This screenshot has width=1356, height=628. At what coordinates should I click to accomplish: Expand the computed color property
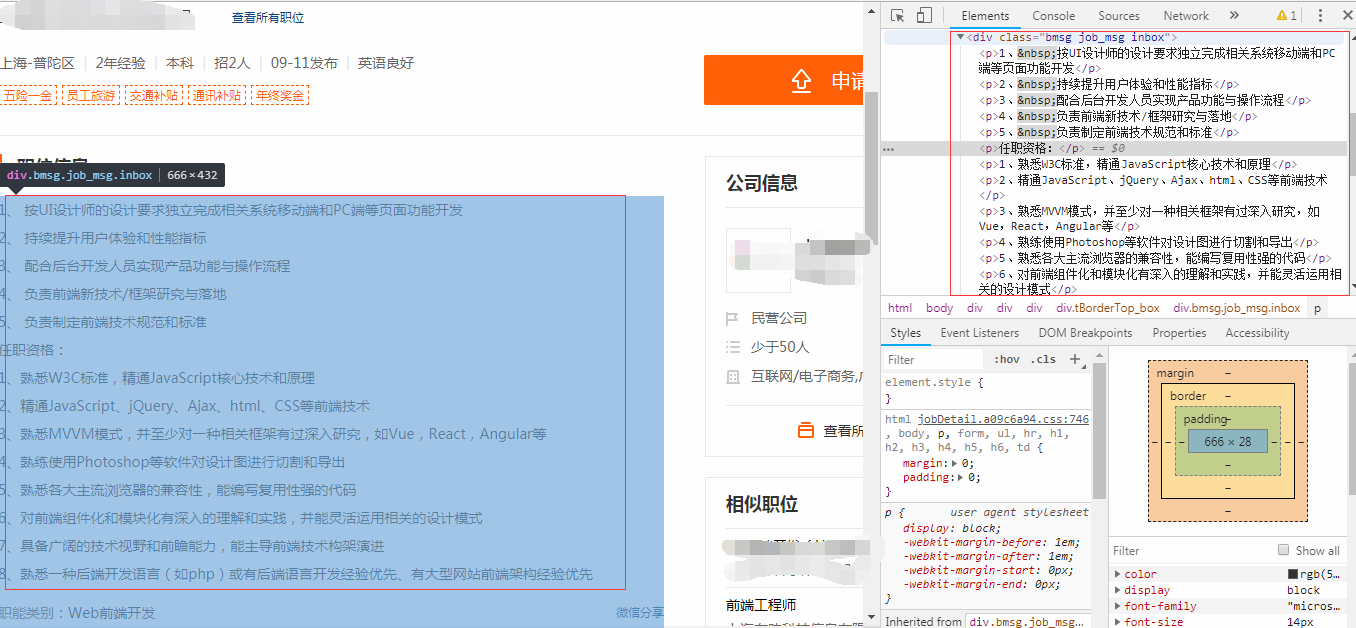[x=1118, y=575]
